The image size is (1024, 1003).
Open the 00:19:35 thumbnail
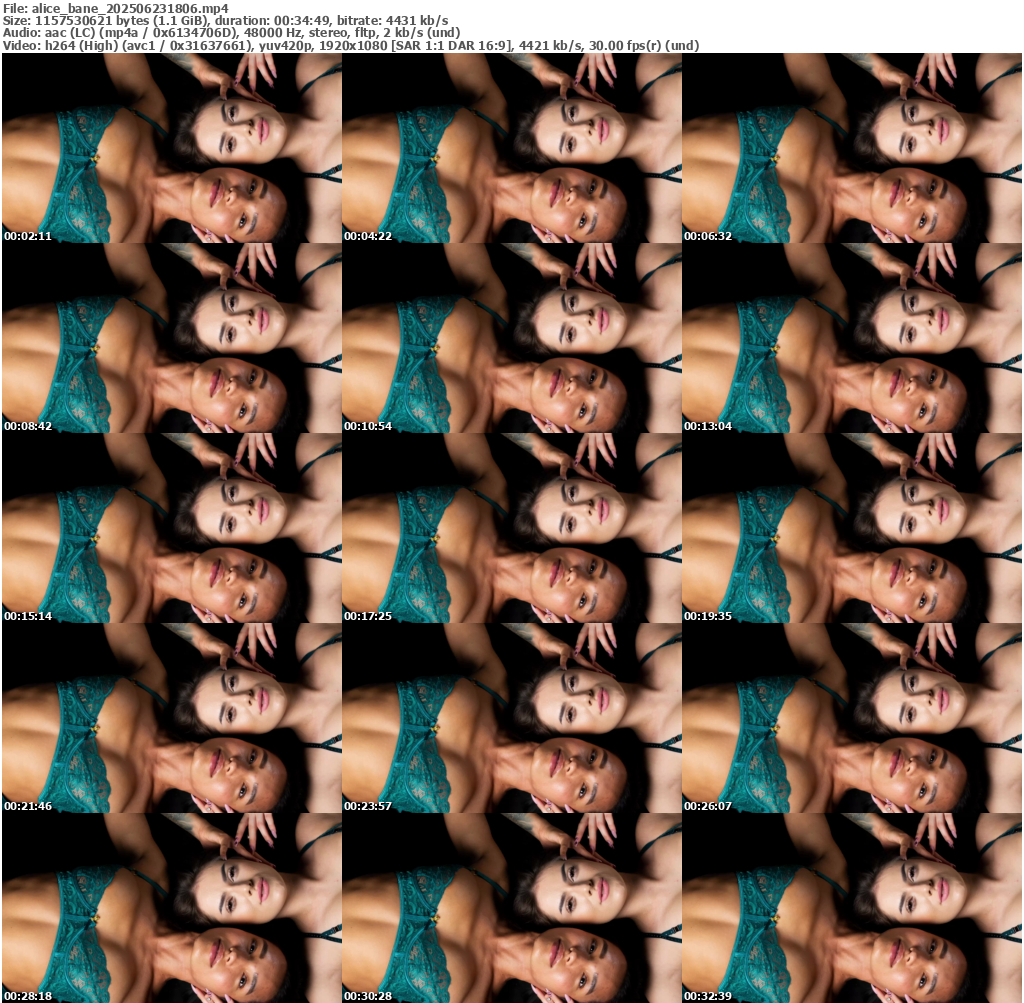(x=852, y=528)
